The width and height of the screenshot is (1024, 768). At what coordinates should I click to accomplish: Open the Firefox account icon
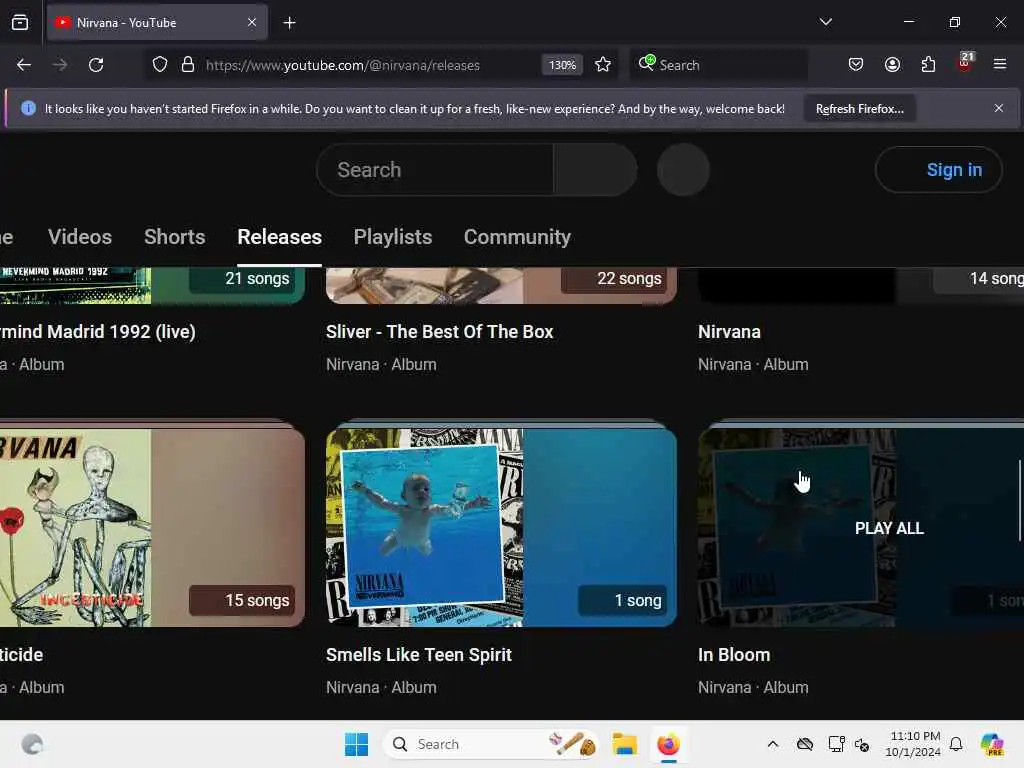point(892,65)
